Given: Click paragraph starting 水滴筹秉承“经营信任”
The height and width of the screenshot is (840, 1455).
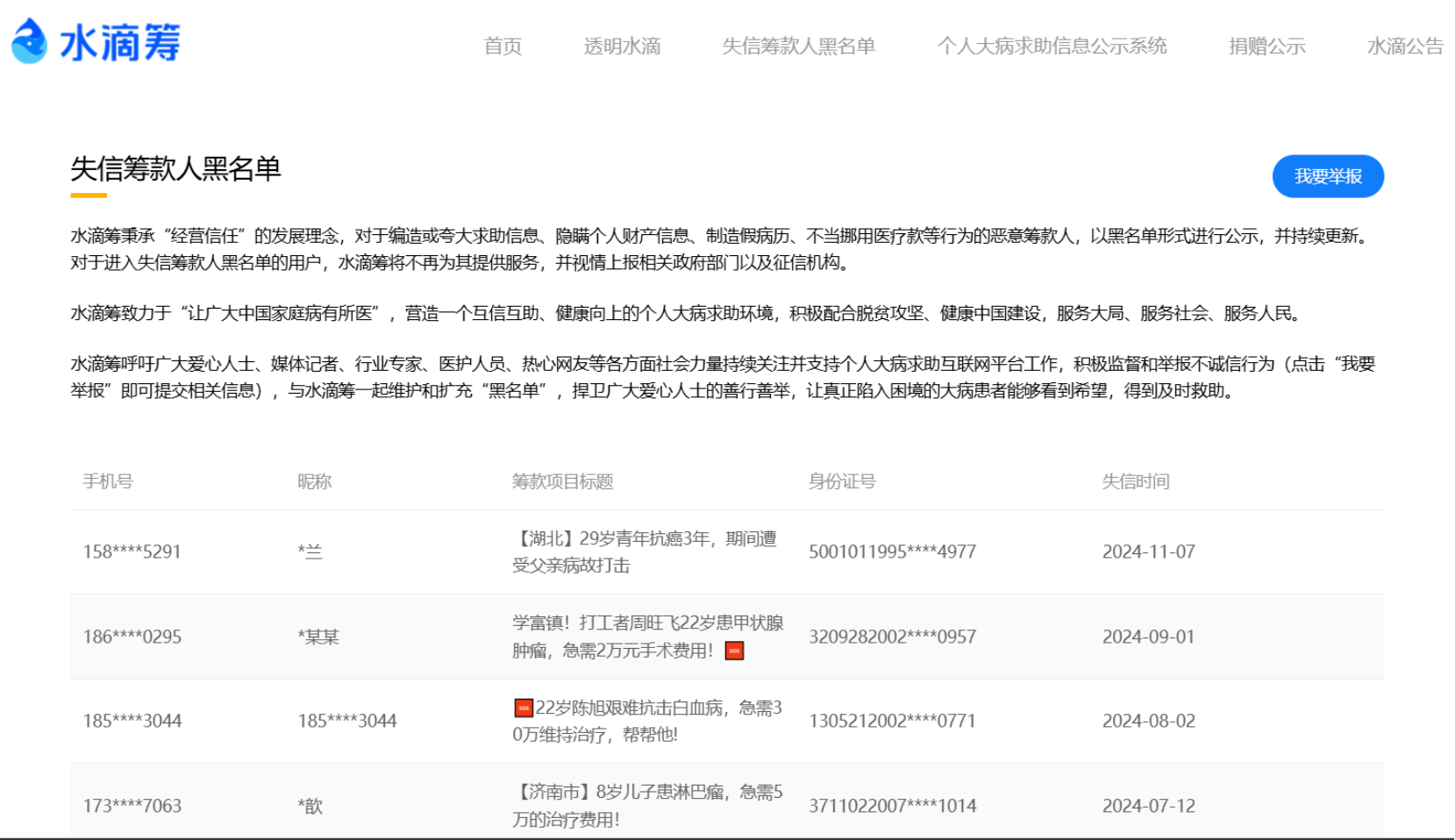Looking at the screenshot, I should [721, 249].
